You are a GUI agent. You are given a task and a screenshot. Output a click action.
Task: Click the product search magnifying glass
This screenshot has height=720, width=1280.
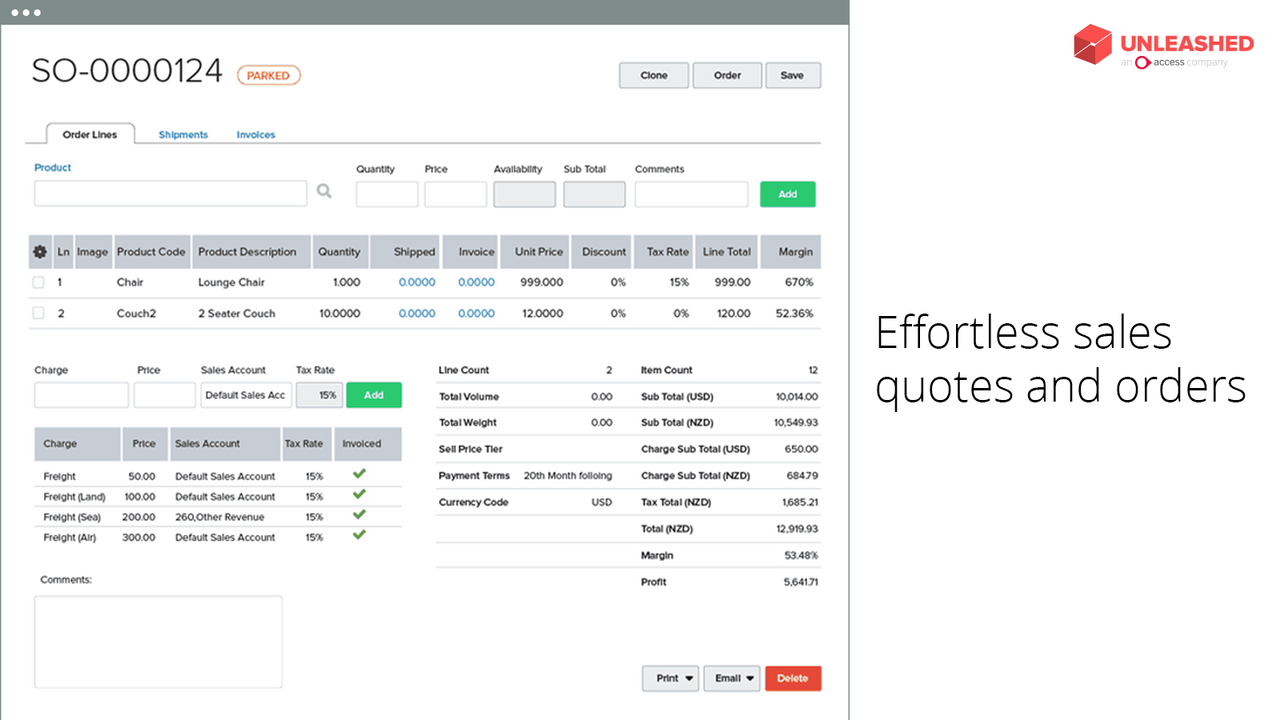324,190
